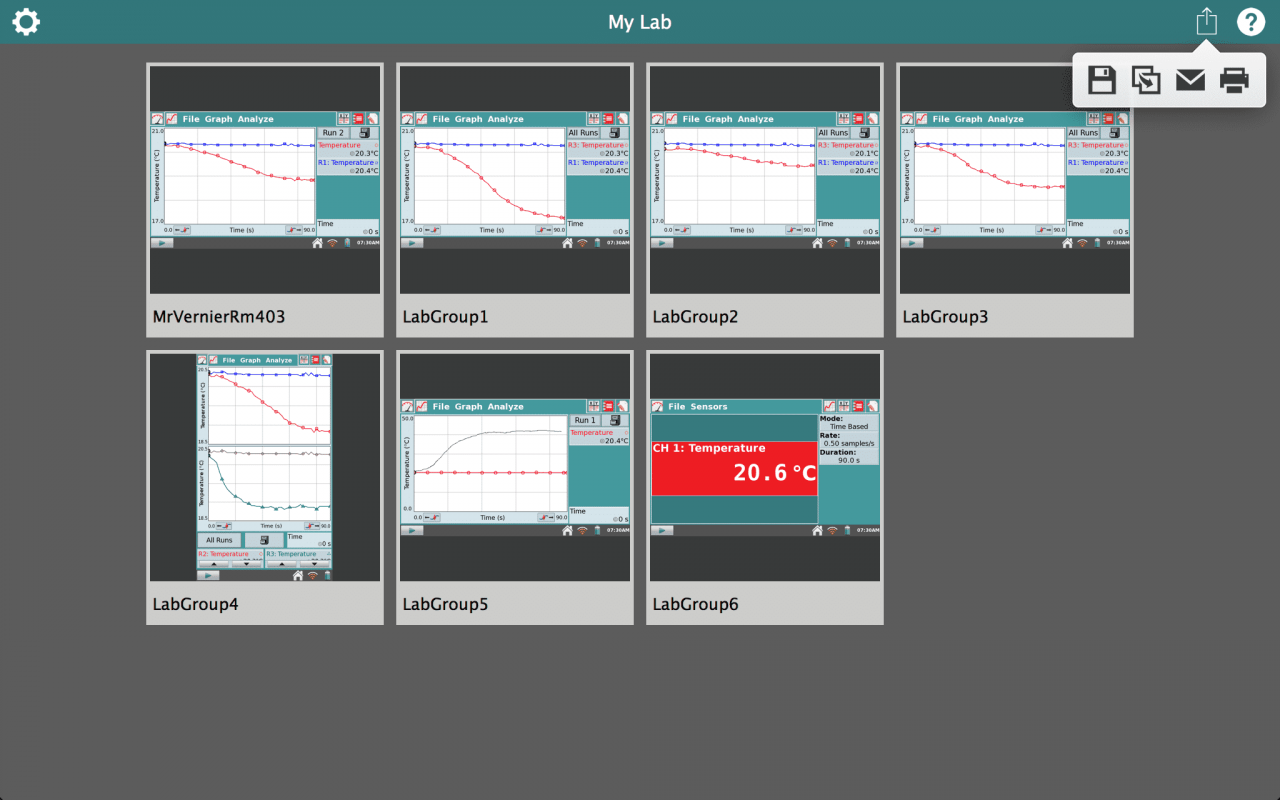
Task: Open the Run 1 selector on LabGroup5
Action: coord(584,420)
